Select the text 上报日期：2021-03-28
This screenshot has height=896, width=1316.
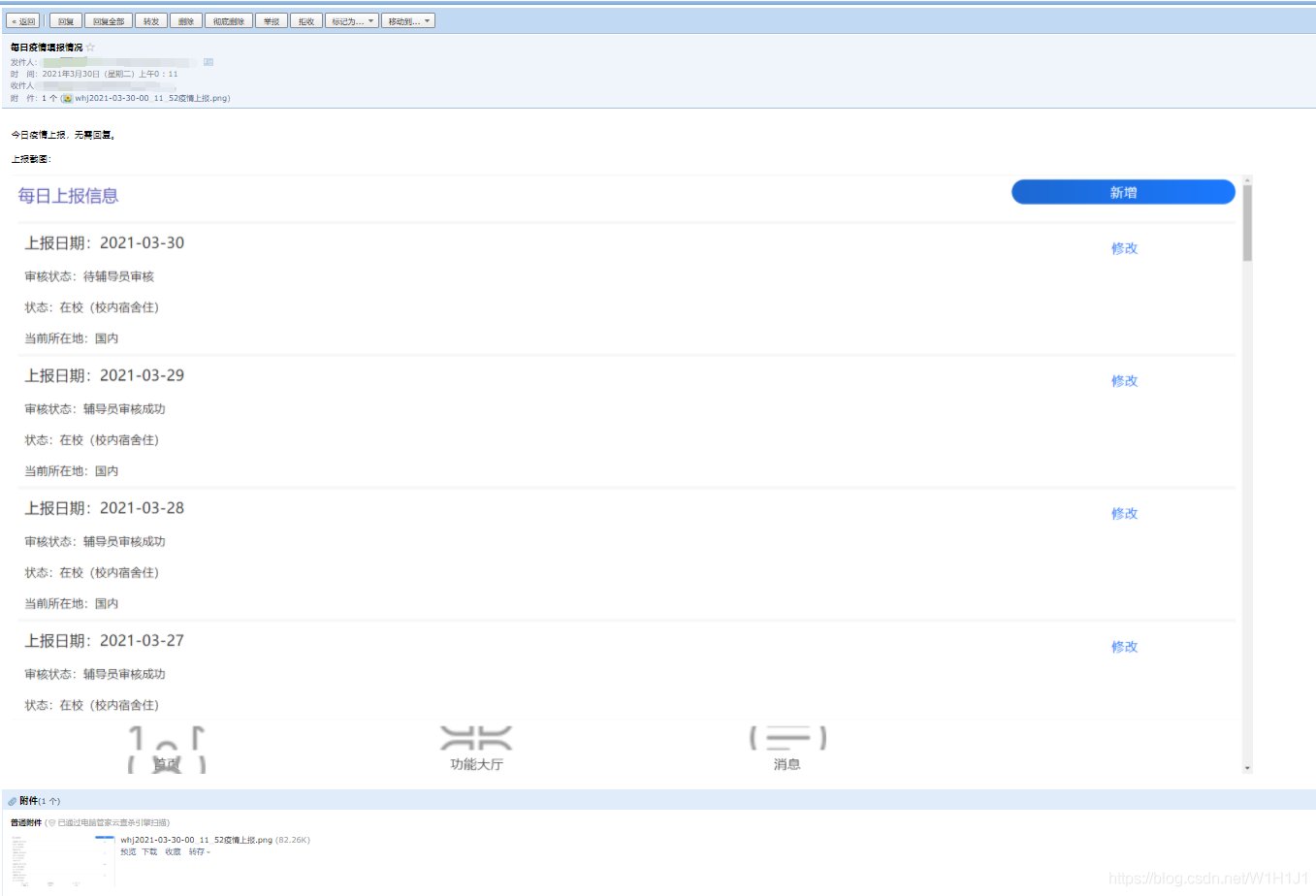(x=105, y=509)
